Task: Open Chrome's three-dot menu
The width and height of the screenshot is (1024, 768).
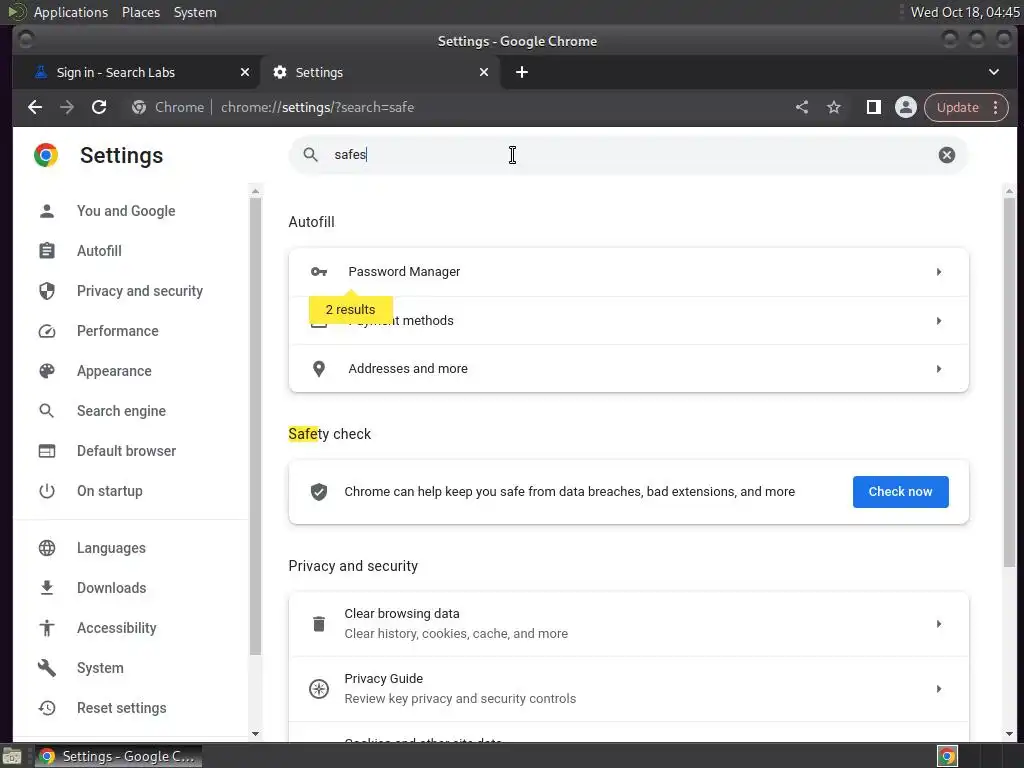Action: pos(995,107)
